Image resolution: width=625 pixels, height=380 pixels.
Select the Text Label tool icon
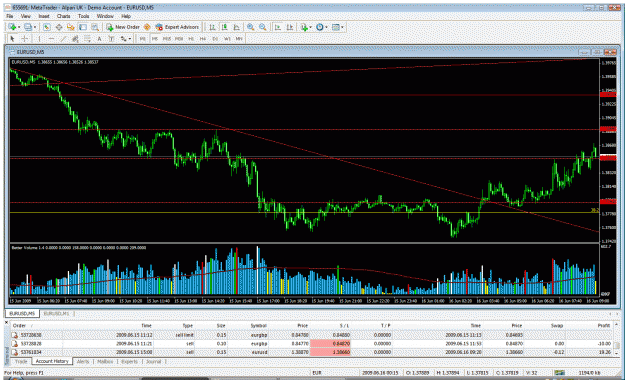pos(111,39)
